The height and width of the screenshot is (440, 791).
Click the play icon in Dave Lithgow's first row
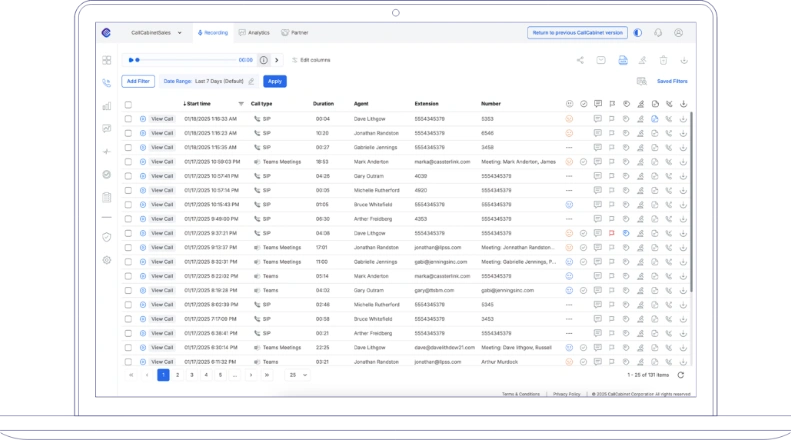[x=143, y=118]
